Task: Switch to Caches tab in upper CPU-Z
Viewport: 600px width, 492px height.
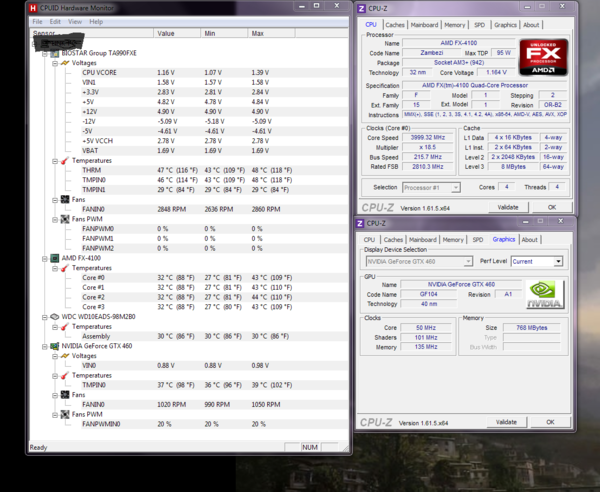Action: coord(395,25)
